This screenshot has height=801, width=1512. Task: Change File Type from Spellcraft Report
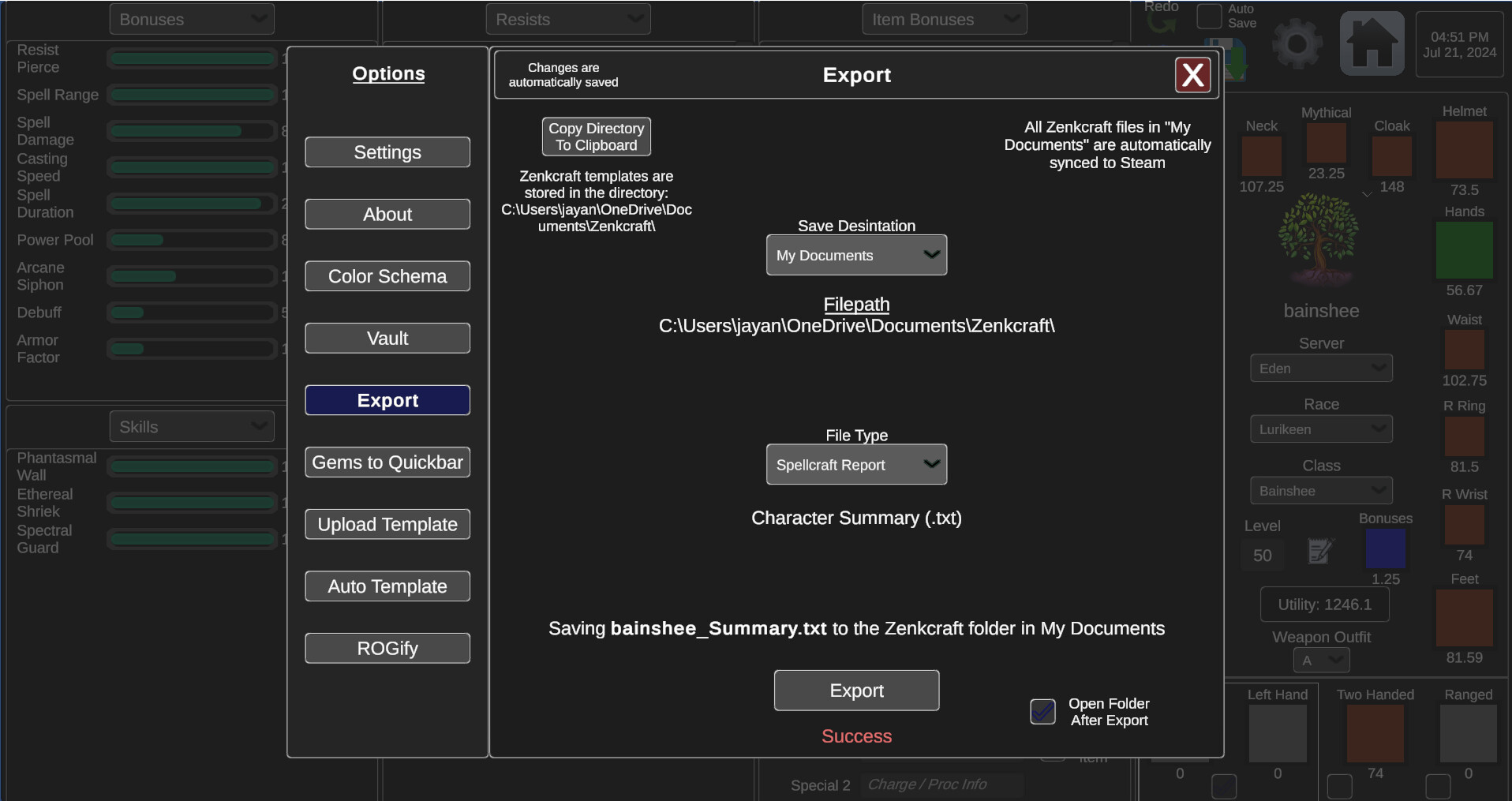click(x=856, y=464)
